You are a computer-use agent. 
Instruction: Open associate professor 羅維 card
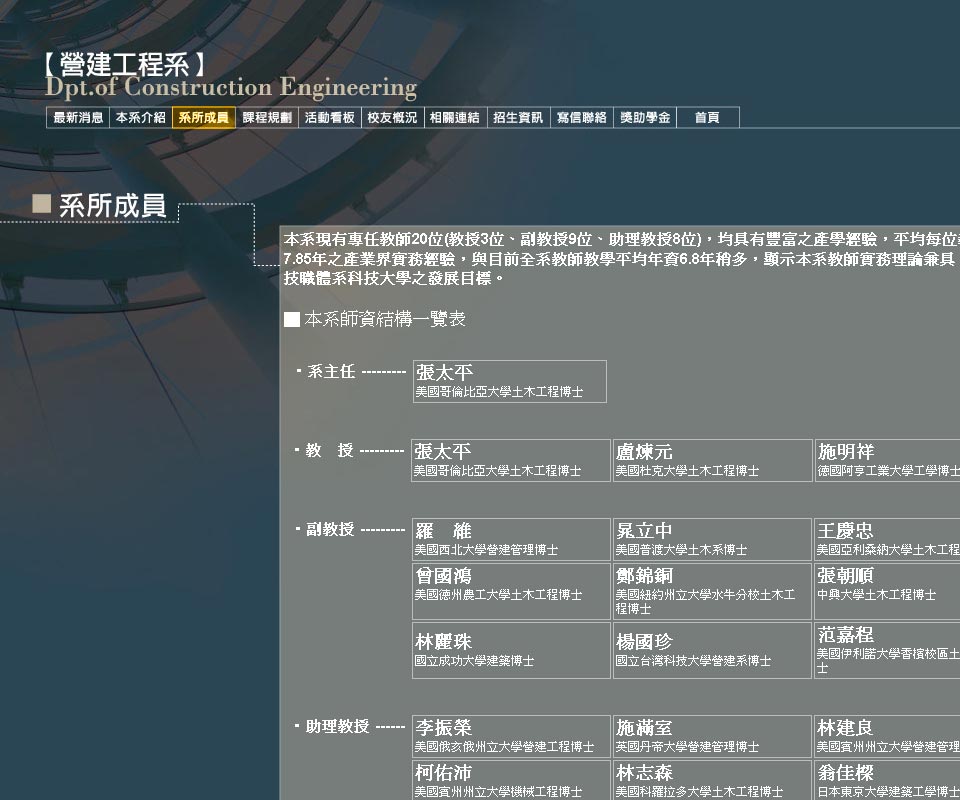(511, 539)
